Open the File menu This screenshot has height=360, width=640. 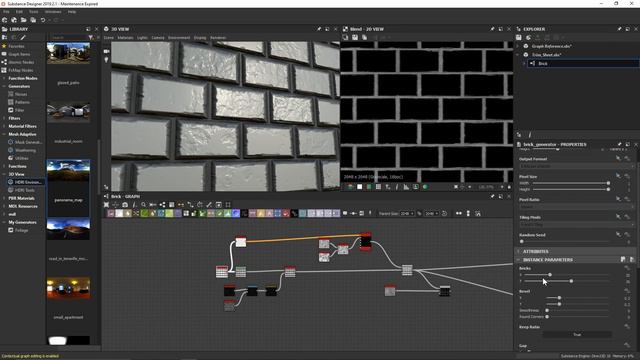click(x=6, y=12)
